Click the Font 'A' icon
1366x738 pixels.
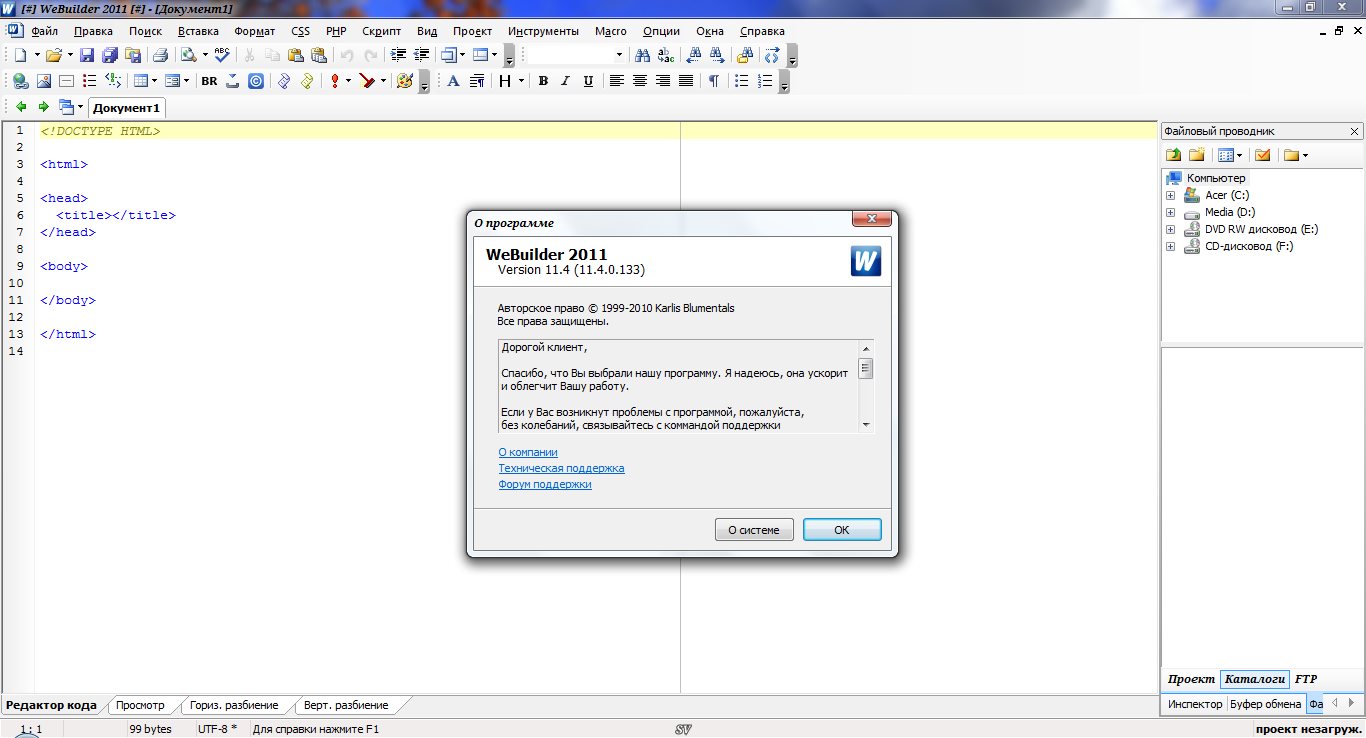(x=453, y=81)
